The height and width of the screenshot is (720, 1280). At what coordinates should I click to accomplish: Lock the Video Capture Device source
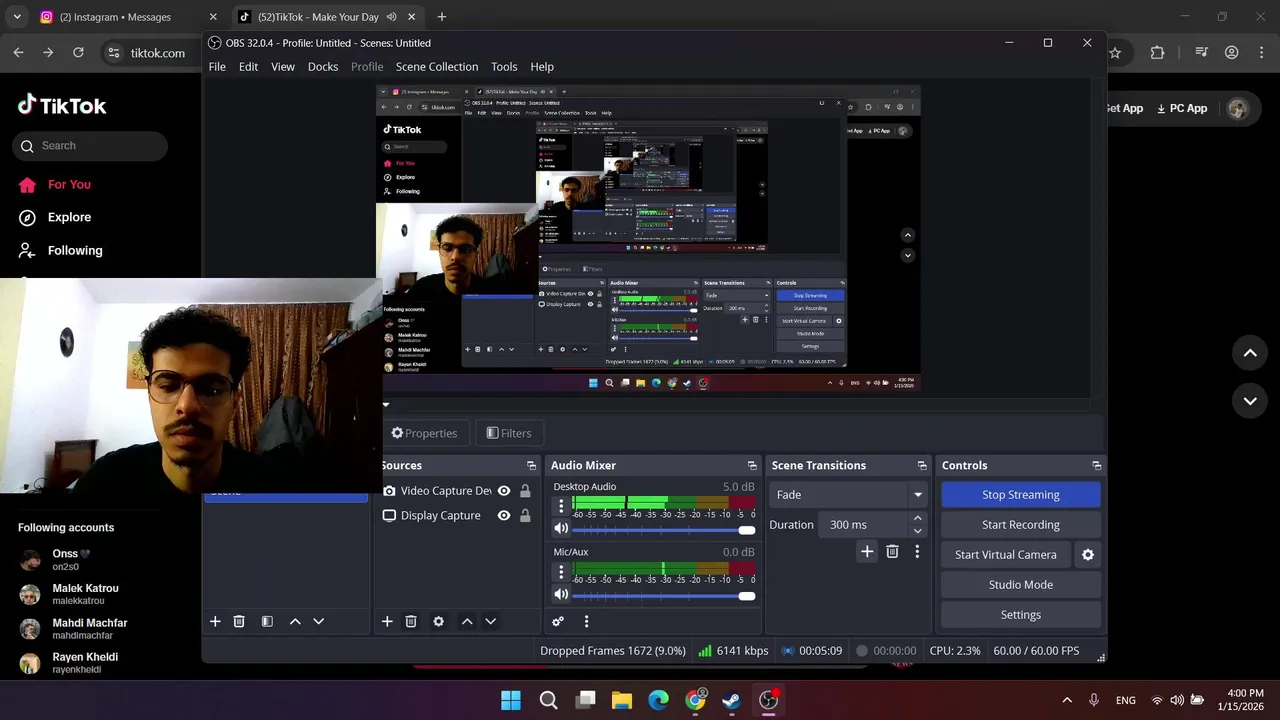(525, 491)
